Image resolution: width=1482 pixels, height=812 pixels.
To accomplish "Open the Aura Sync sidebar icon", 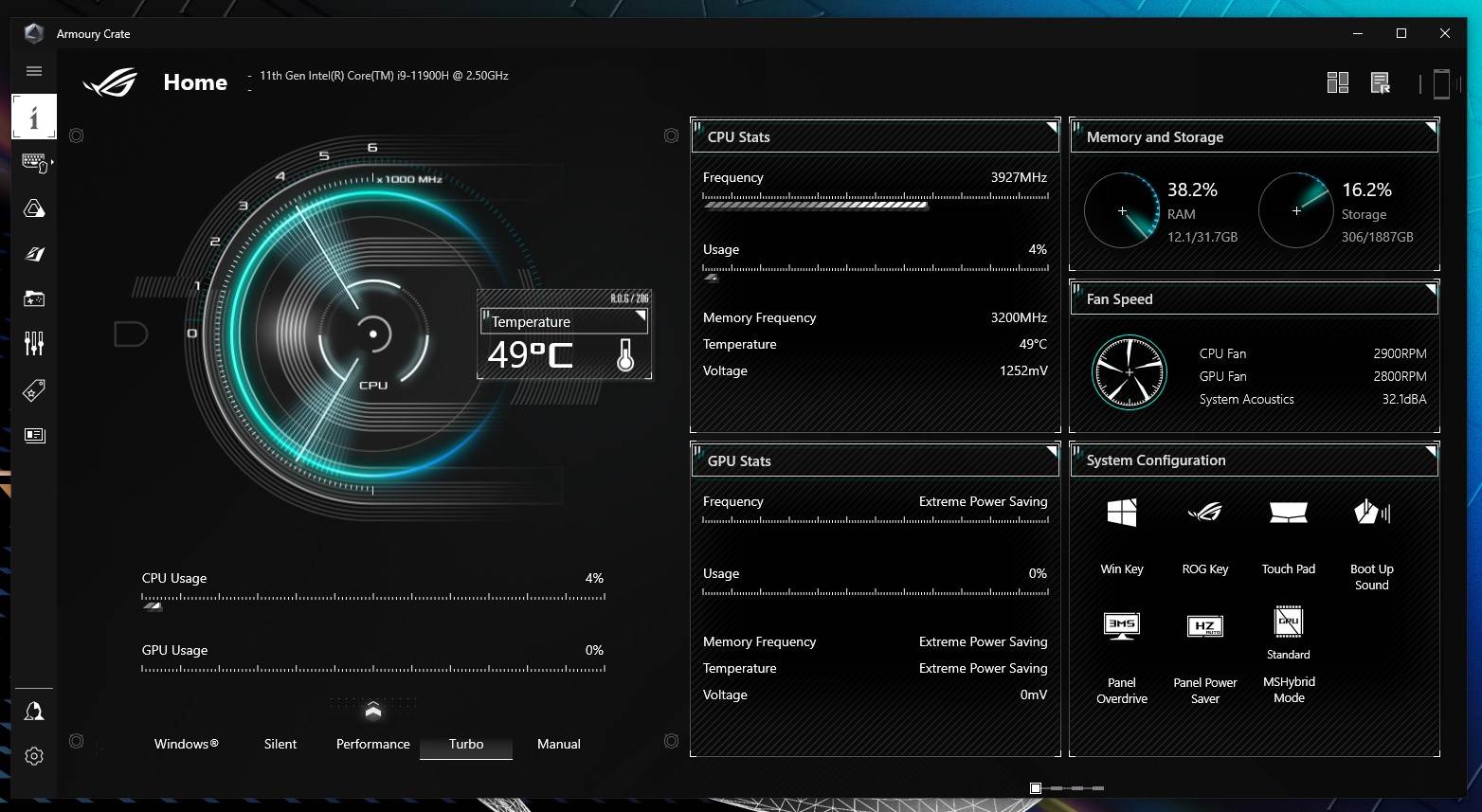I will [x=34, y=208].
